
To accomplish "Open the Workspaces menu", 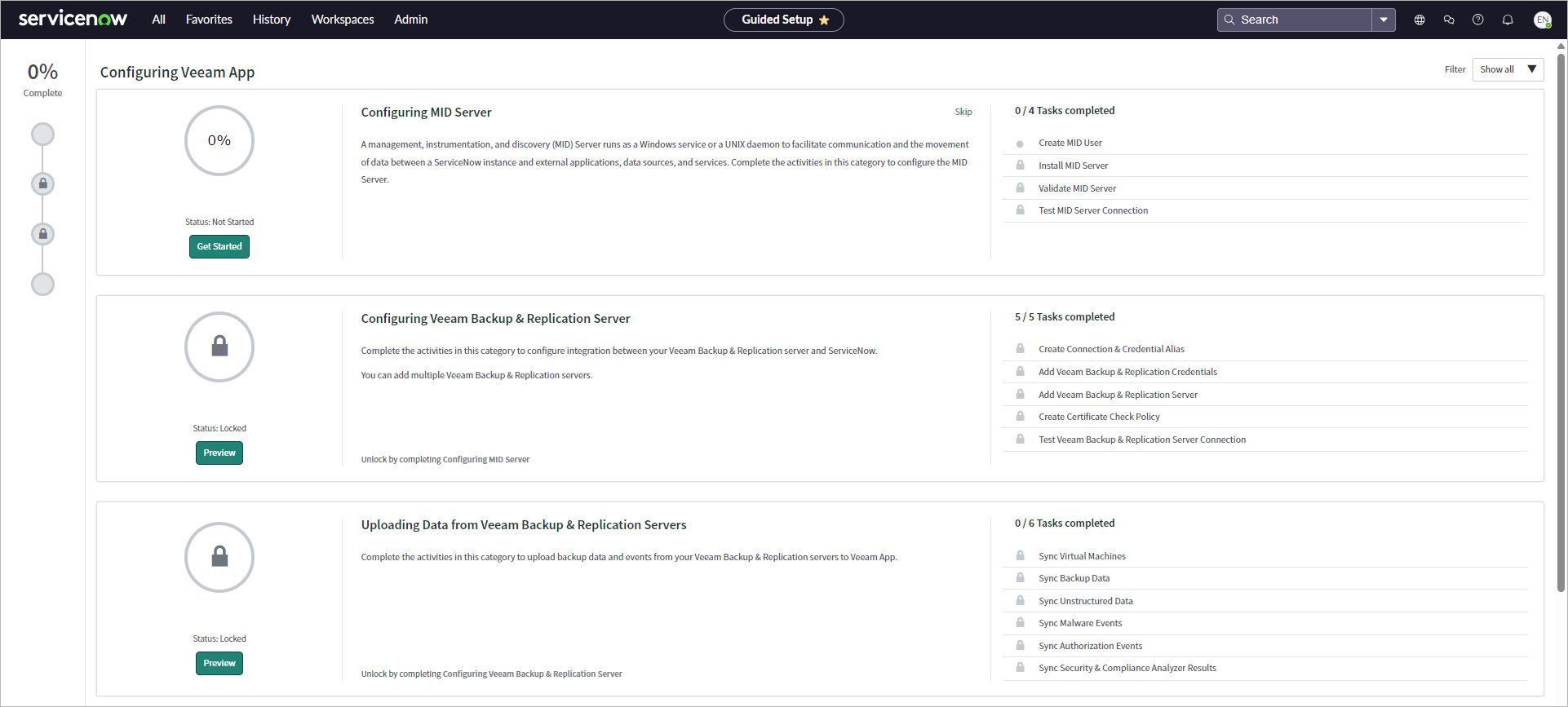I will (x=343, y=20).
